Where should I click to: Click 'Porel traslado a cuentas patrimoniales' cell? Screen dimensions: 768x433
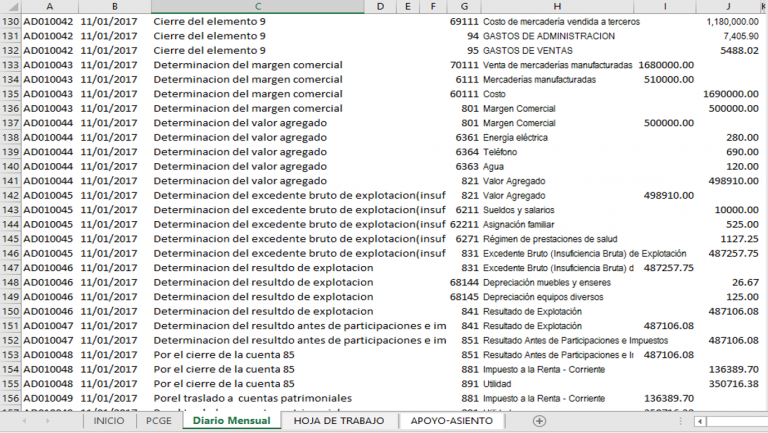click(253, 398)
